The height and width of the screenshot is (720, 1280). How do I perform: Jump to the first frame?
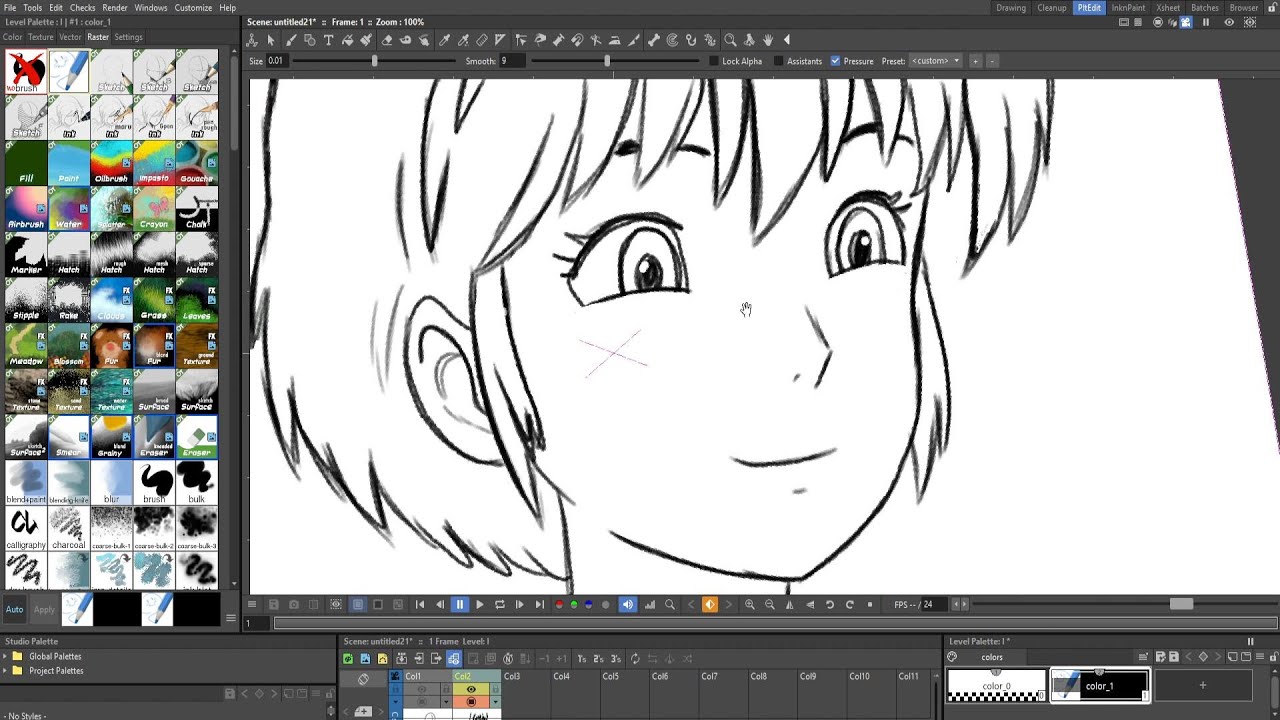pyautogui.click(x=420, y=604)
